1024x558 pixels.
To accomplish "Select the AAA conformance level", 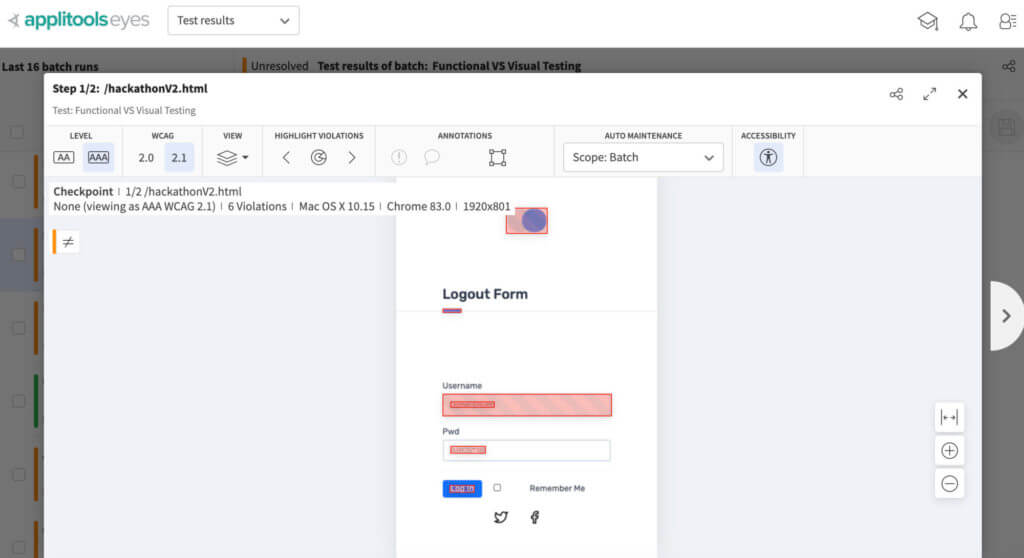I will click(98, 157).
